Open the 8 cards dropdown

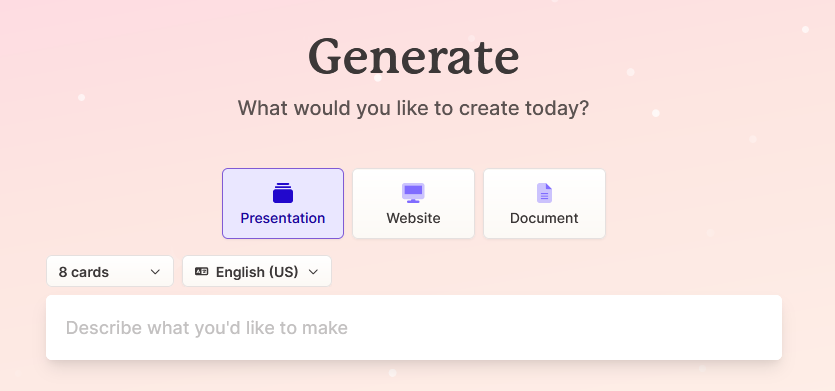tap(110, 271)
